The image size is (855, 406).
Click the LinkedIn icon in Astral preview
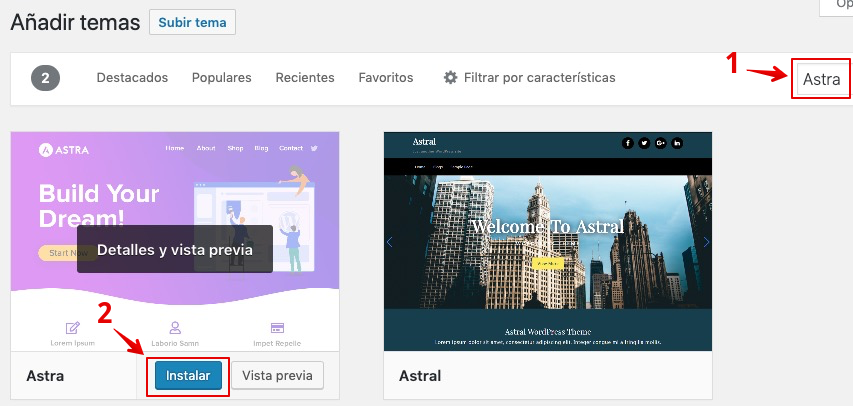677,143
